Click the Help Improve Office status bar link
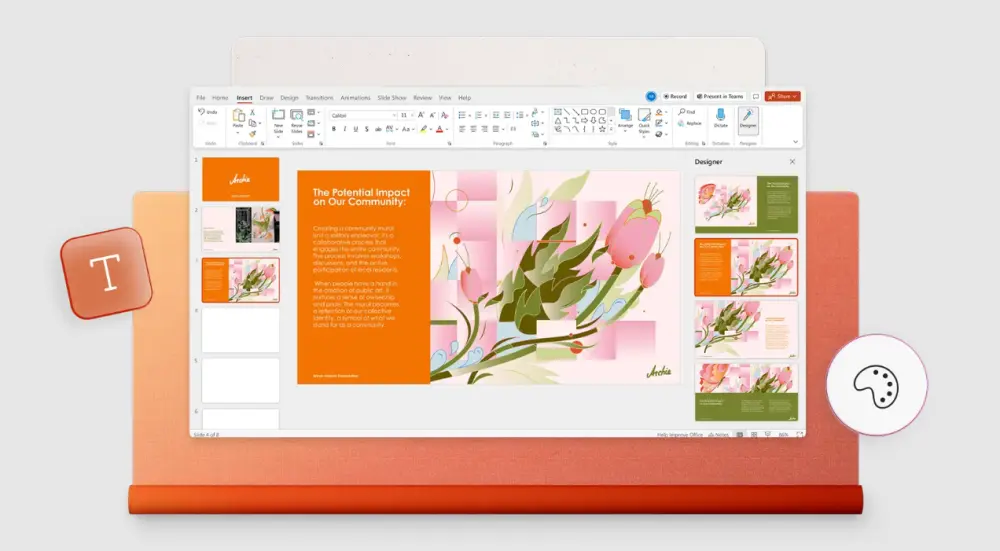This screenshot has width=1000, height=551. [x=680, y=434]
